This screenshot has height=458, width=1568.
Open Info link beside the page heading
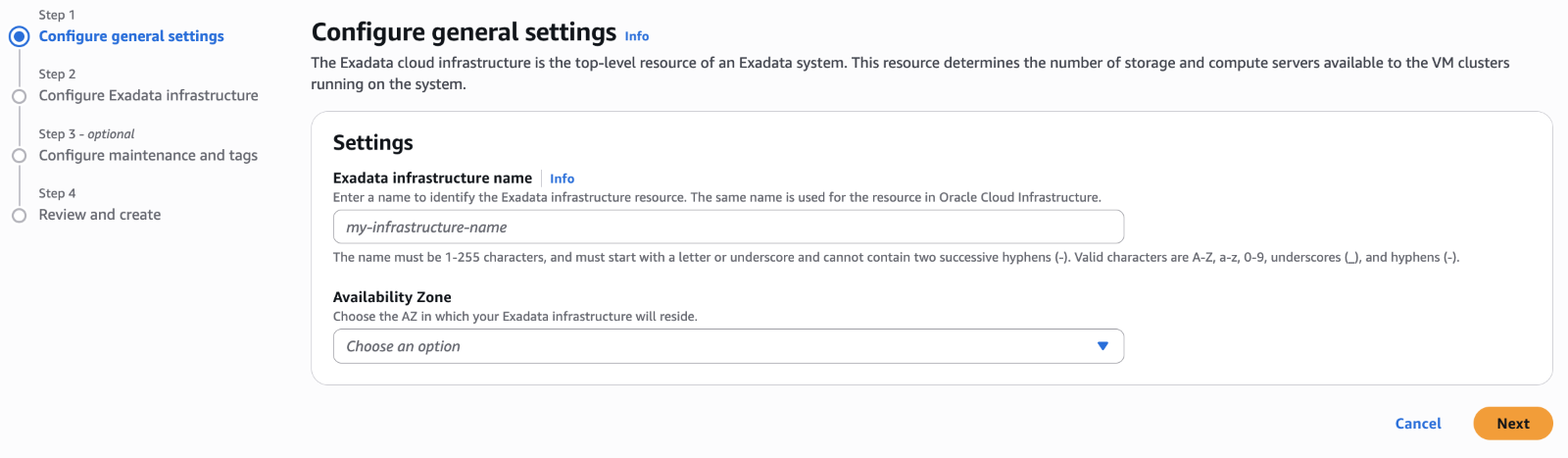(637, 36)
